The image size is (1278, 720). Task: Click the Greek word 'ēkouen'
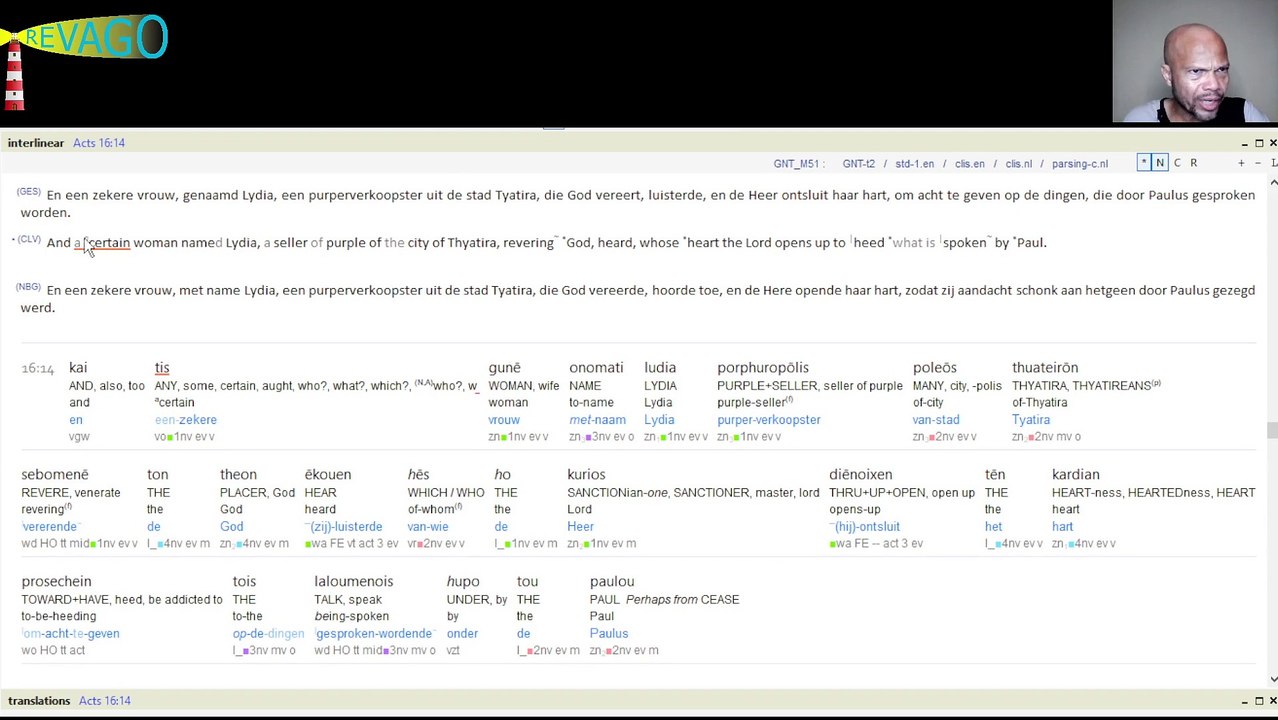328,475
